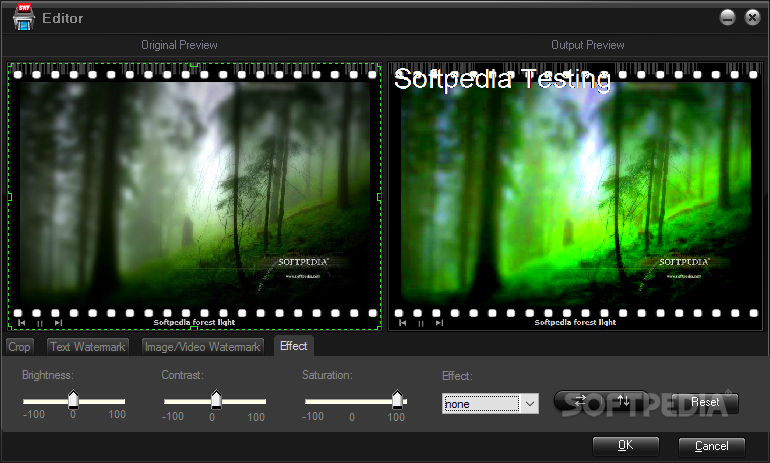Flip the video horizontally
Image resolution: width=770 pixels, height=463 pixels.
(x=580, y=401)
